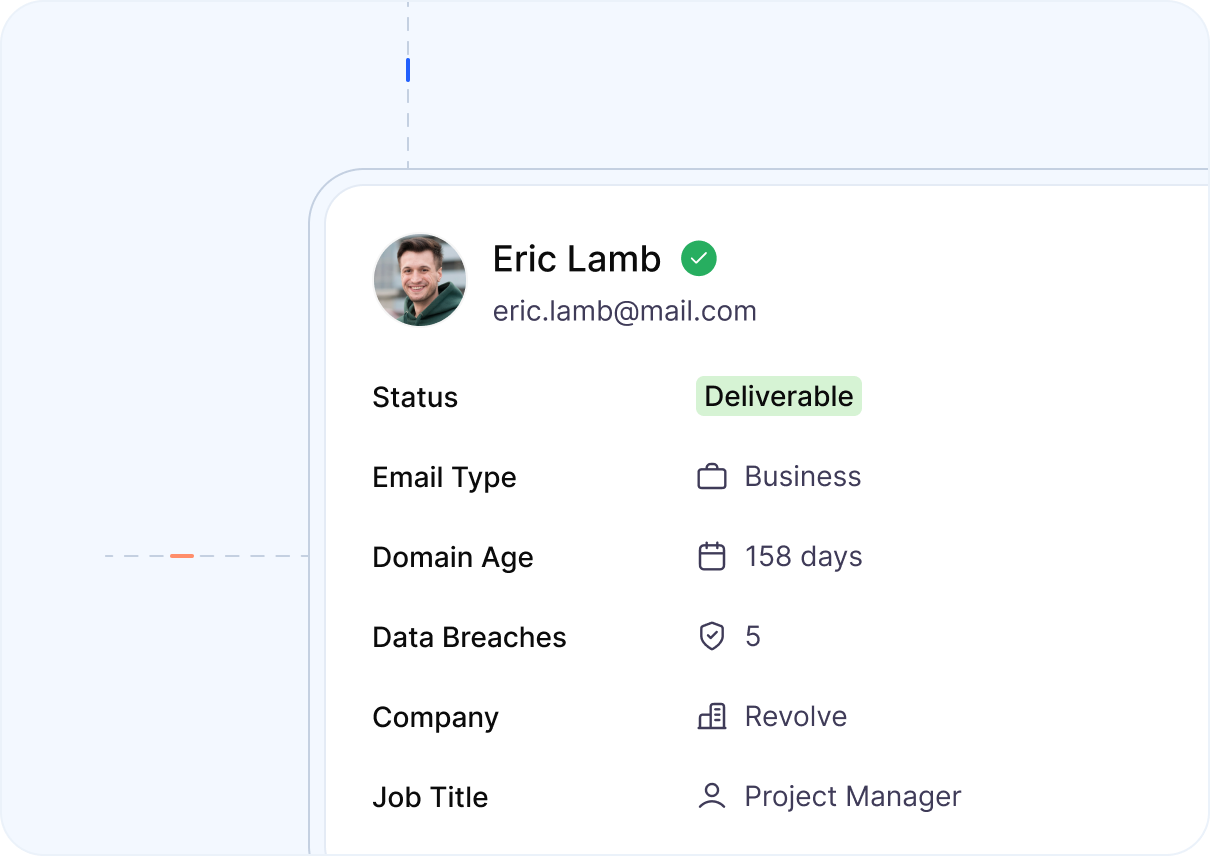Click the person icon beside Project Manager
Screen dimensions: 1210x856
(x=712, y=796)
